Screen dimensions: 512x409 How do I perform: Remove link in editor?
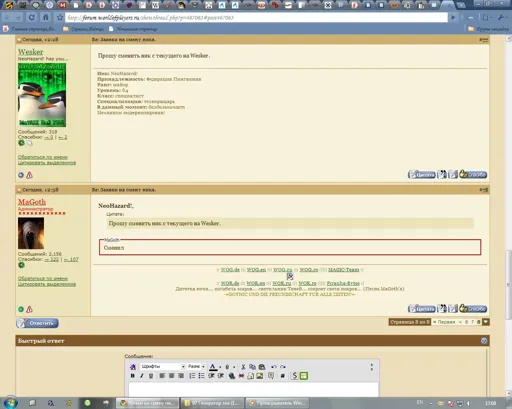[x=241, y=376]
